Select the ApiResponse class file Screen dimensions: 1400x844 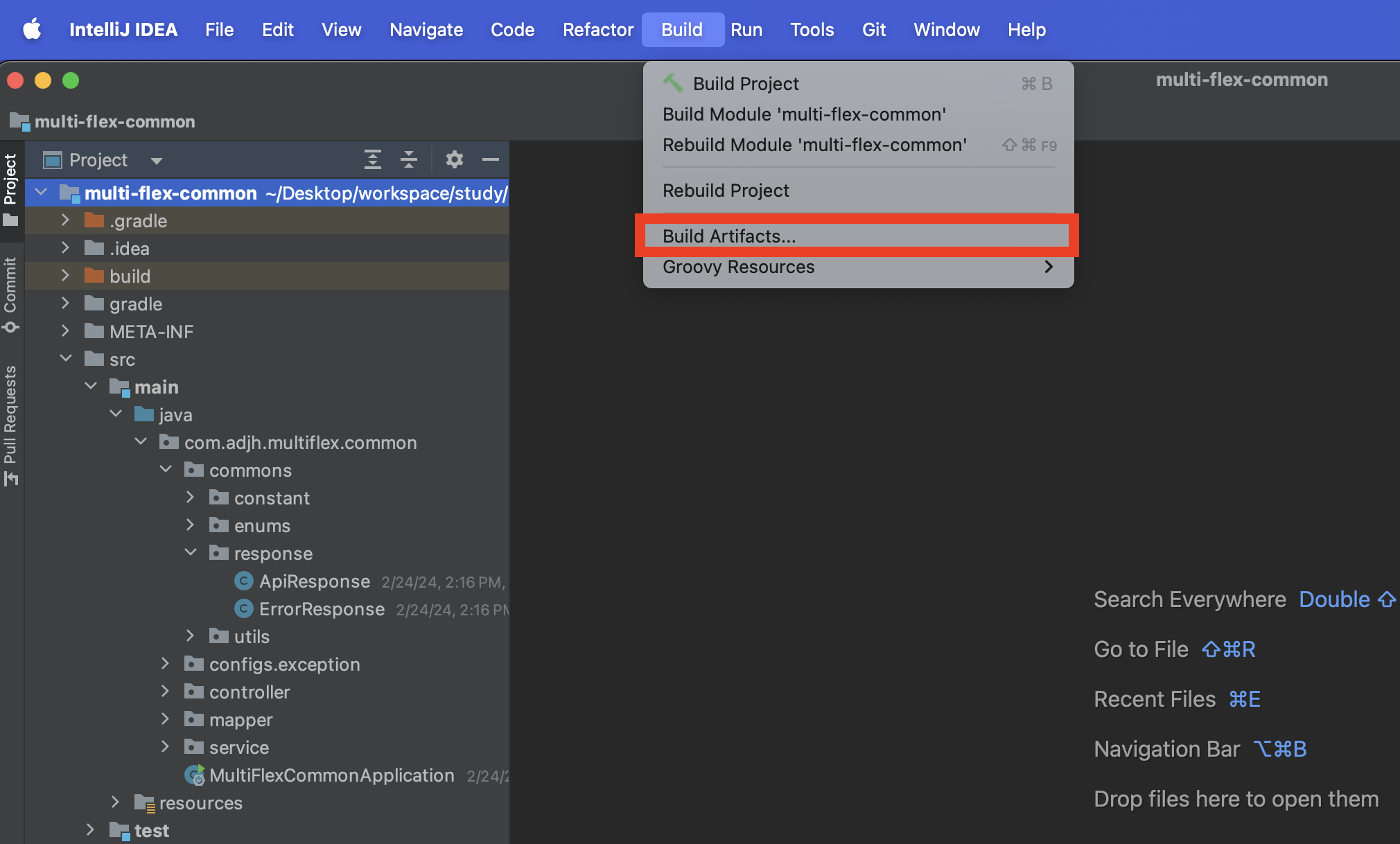[x=314, y=581]
